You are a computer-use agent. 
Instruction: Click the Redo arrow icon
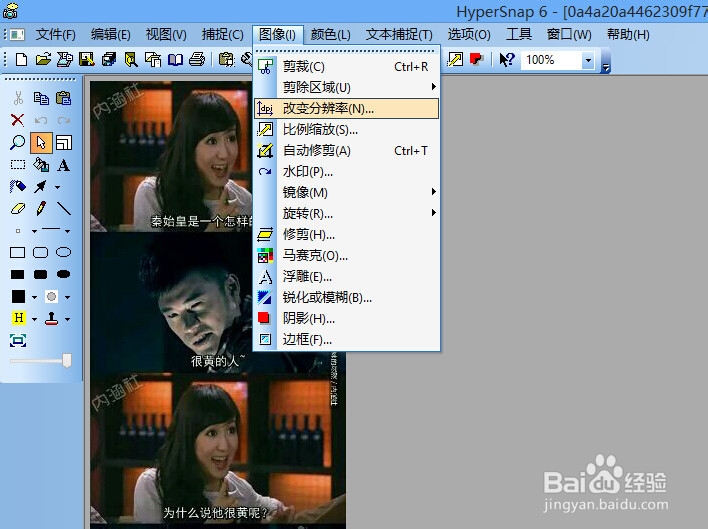pyautogui.click(x=64, y=120)
